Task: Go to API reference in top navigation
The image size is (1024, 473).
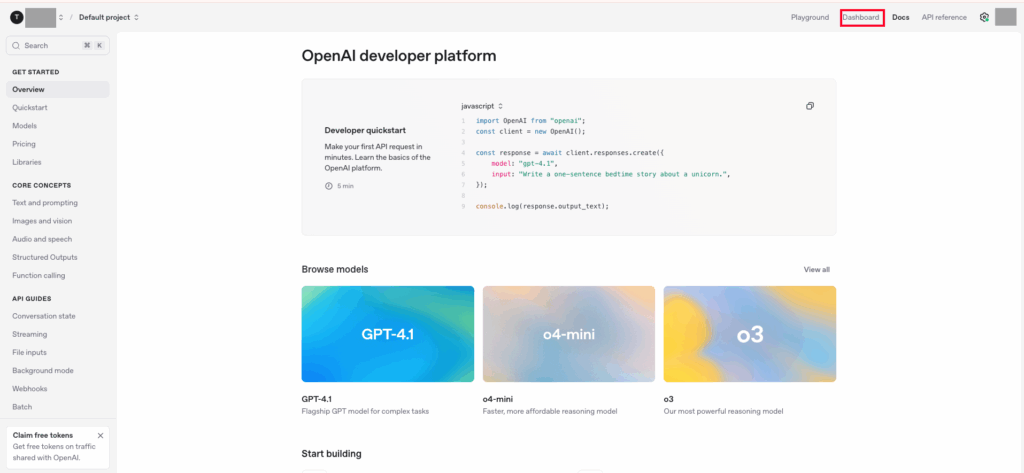Action: pyautogui.click(x=944, y=17)
